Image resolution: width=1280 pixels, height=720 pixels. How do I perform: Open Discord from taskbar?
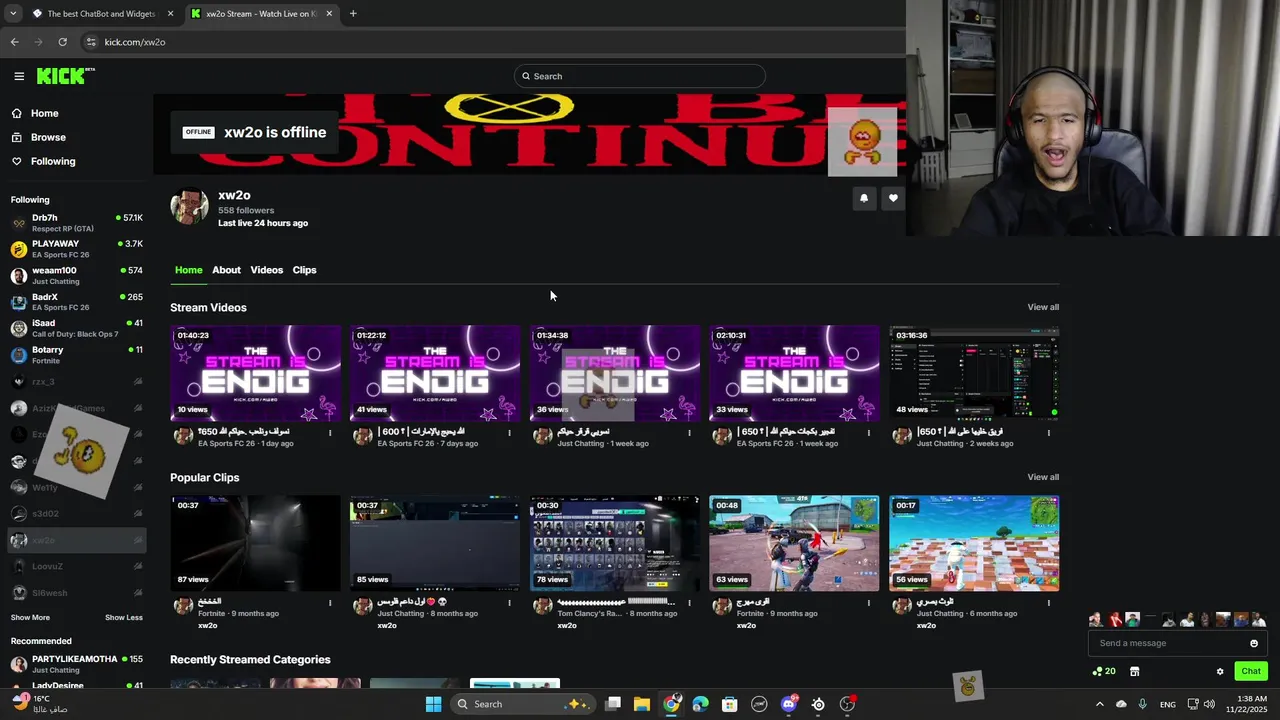click(x=789, y=704)
